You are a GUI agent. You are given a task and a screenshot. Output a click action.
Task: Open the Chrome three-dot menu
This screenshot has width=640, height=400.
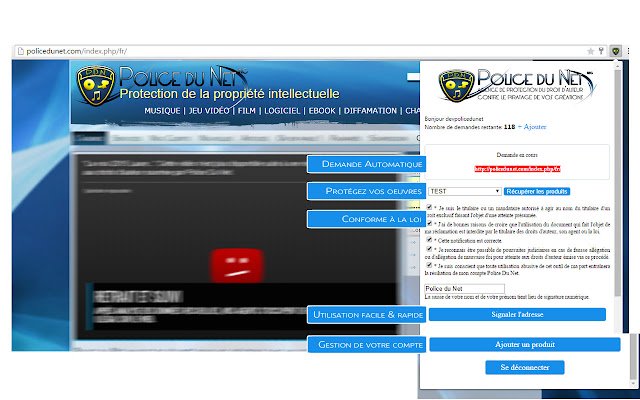coord(628,51)
